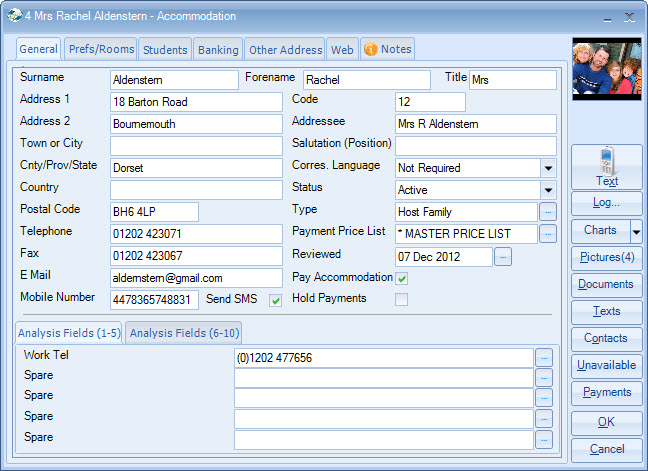
Task: Expand Corres. Language dropdown
Action: click(548, 168)
